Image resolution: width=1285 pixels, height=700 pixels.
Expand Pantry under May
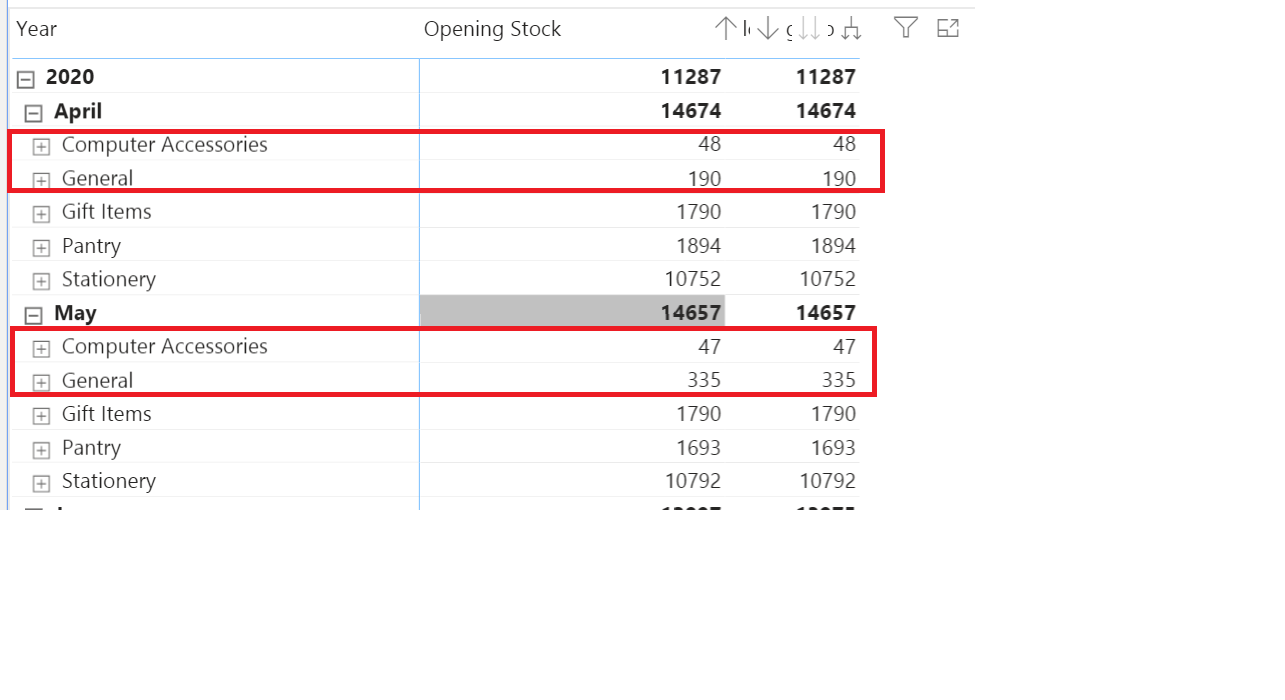(41, 450)
